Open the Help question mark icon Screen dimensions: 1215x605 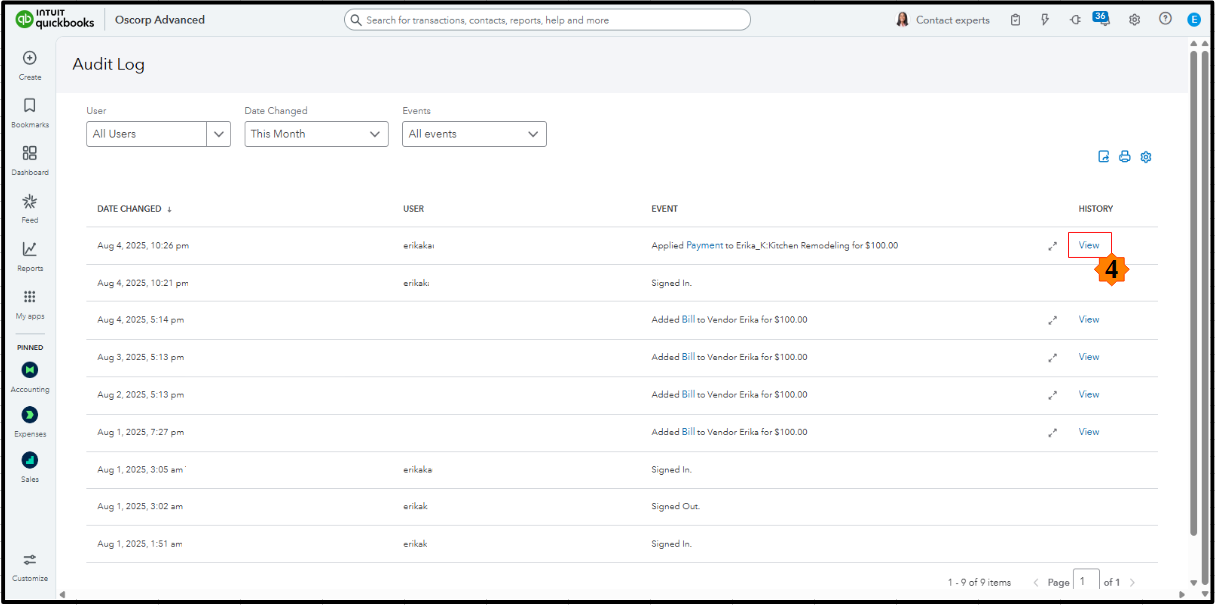click(1165, 19)
